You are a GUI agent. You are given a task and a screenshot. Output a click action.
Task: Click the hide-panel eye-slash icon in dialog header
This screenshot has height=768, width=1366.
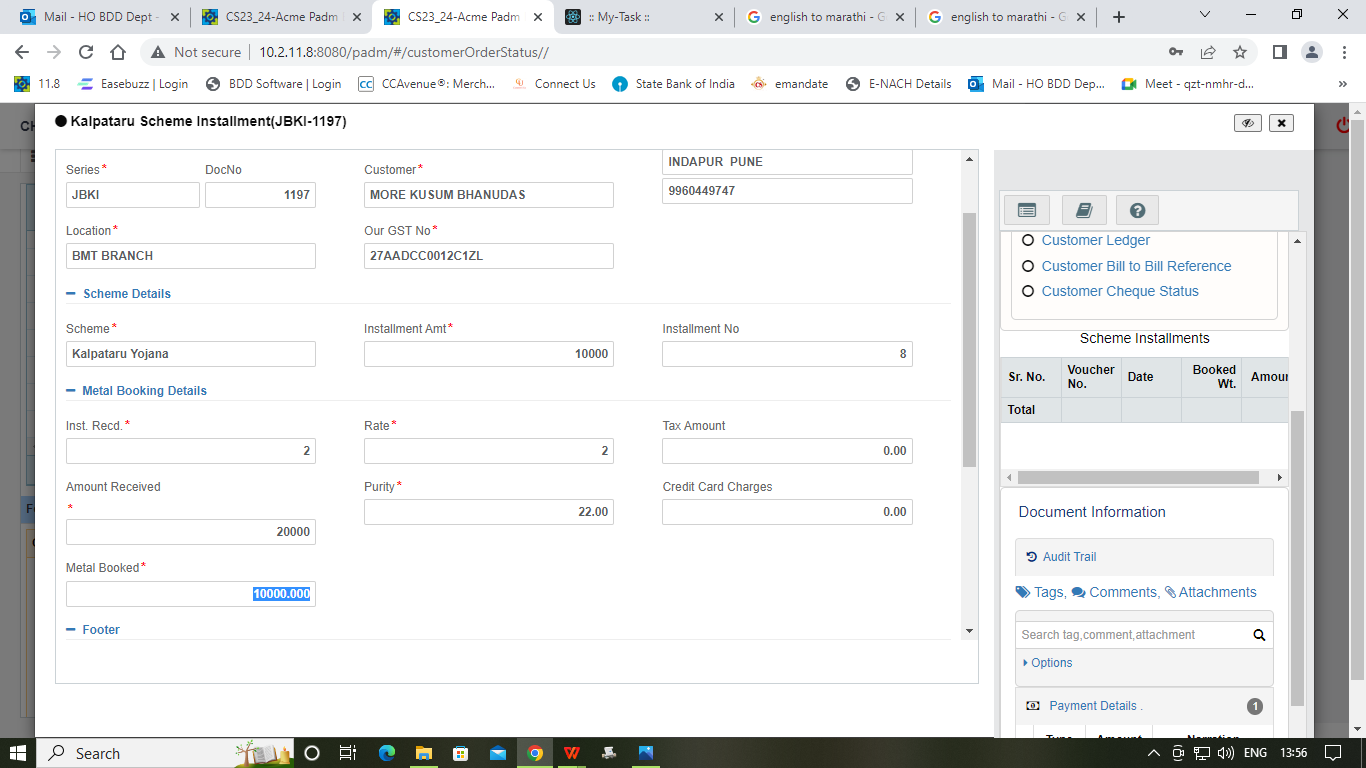(x=1247, y=123)
